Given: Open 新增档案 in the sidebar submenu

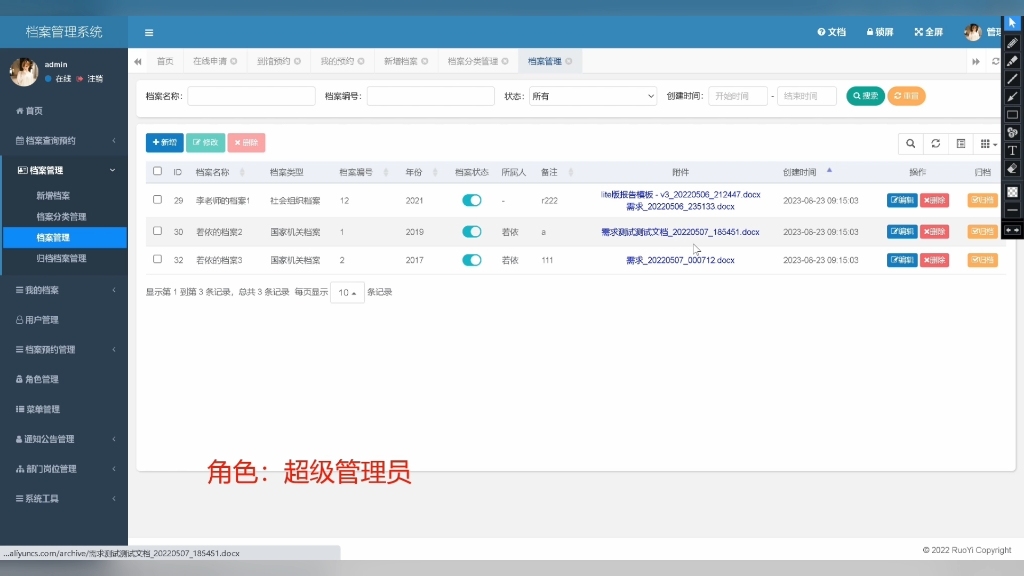Looking at the screenshot, I should coord(53,196).
